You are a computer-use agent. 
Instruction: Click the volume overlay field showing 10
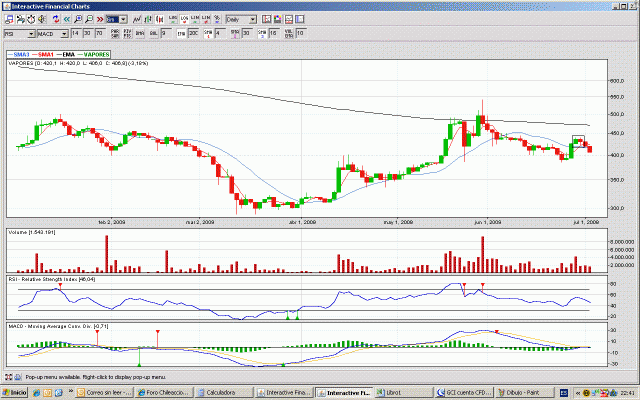[x=301, y=33]
